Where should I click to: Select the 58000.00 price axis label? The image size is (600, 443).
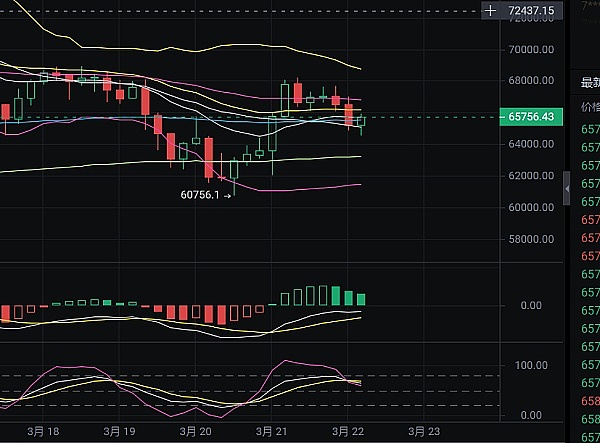(x=530, y=240)
